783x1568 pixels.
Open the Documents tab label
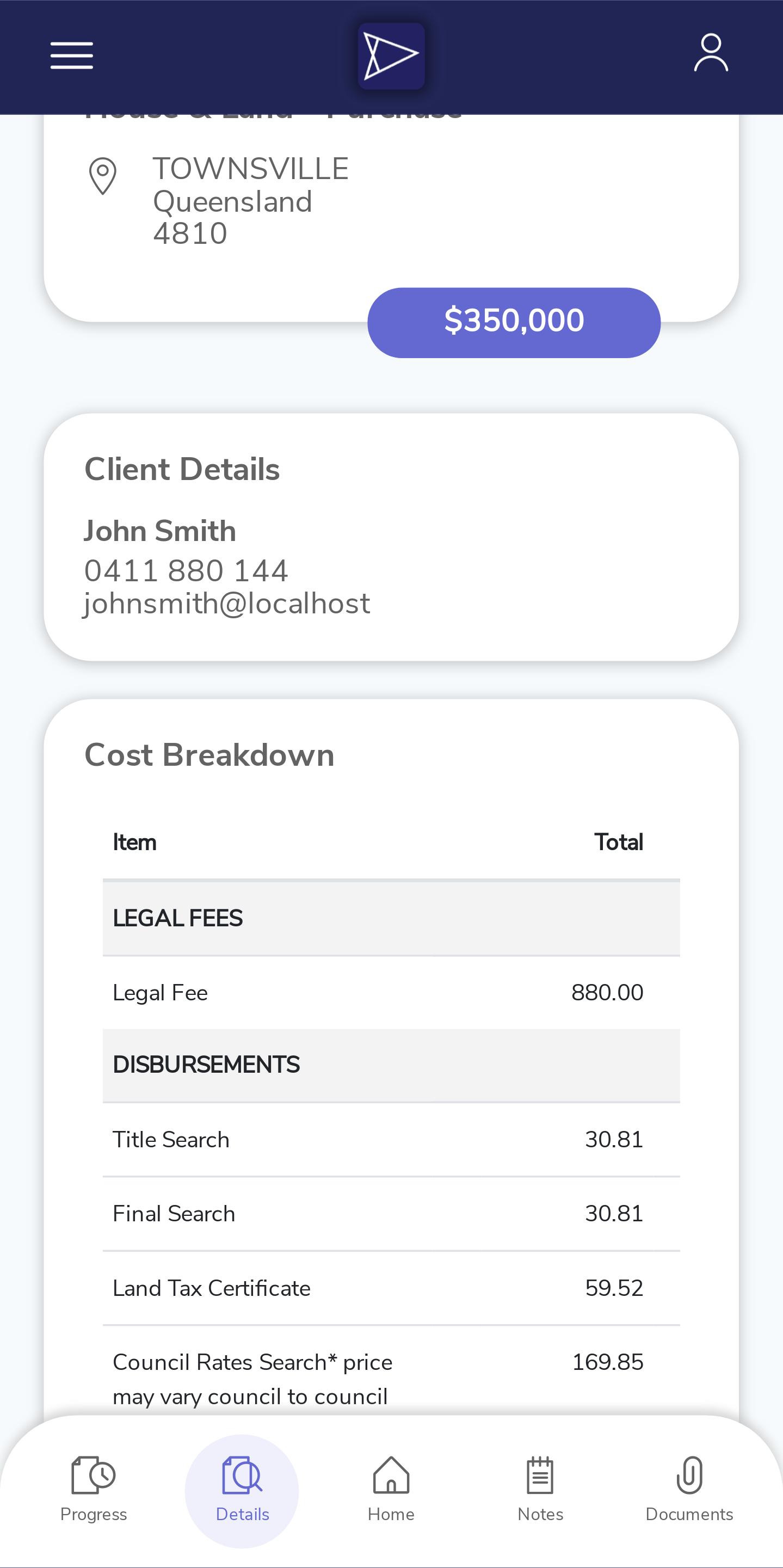pos(689,1515)
